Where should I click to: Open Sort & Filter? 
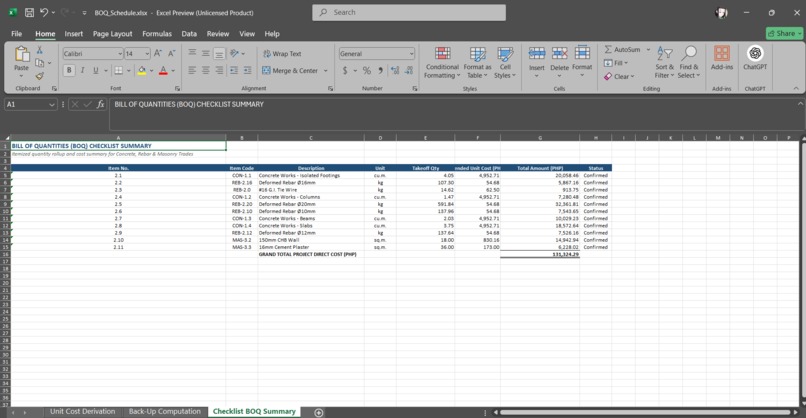[664, 63]
